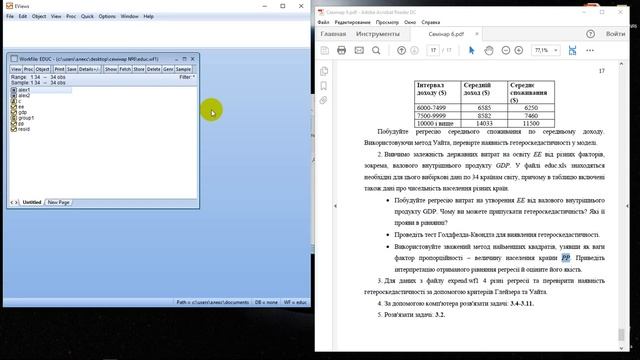Open the Файл menu in Acrobat Reader

click(323, 22)
